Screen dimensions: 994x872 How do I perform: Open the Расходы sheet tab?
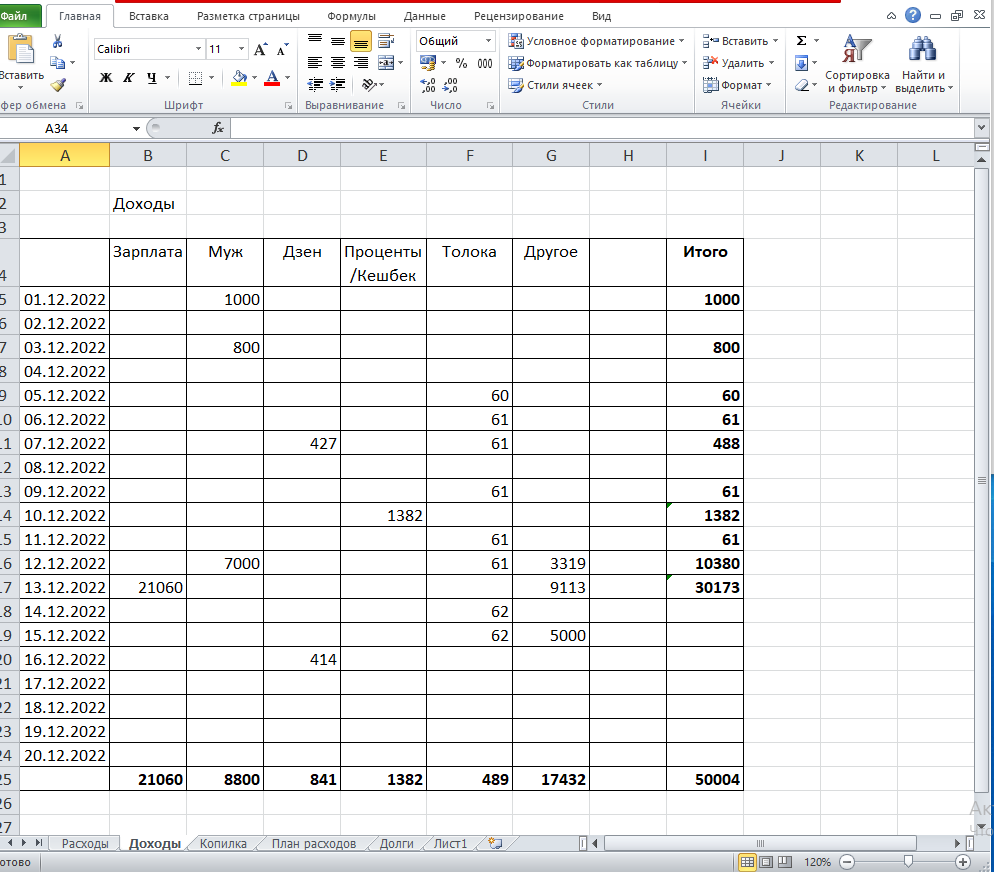[85, 843]
